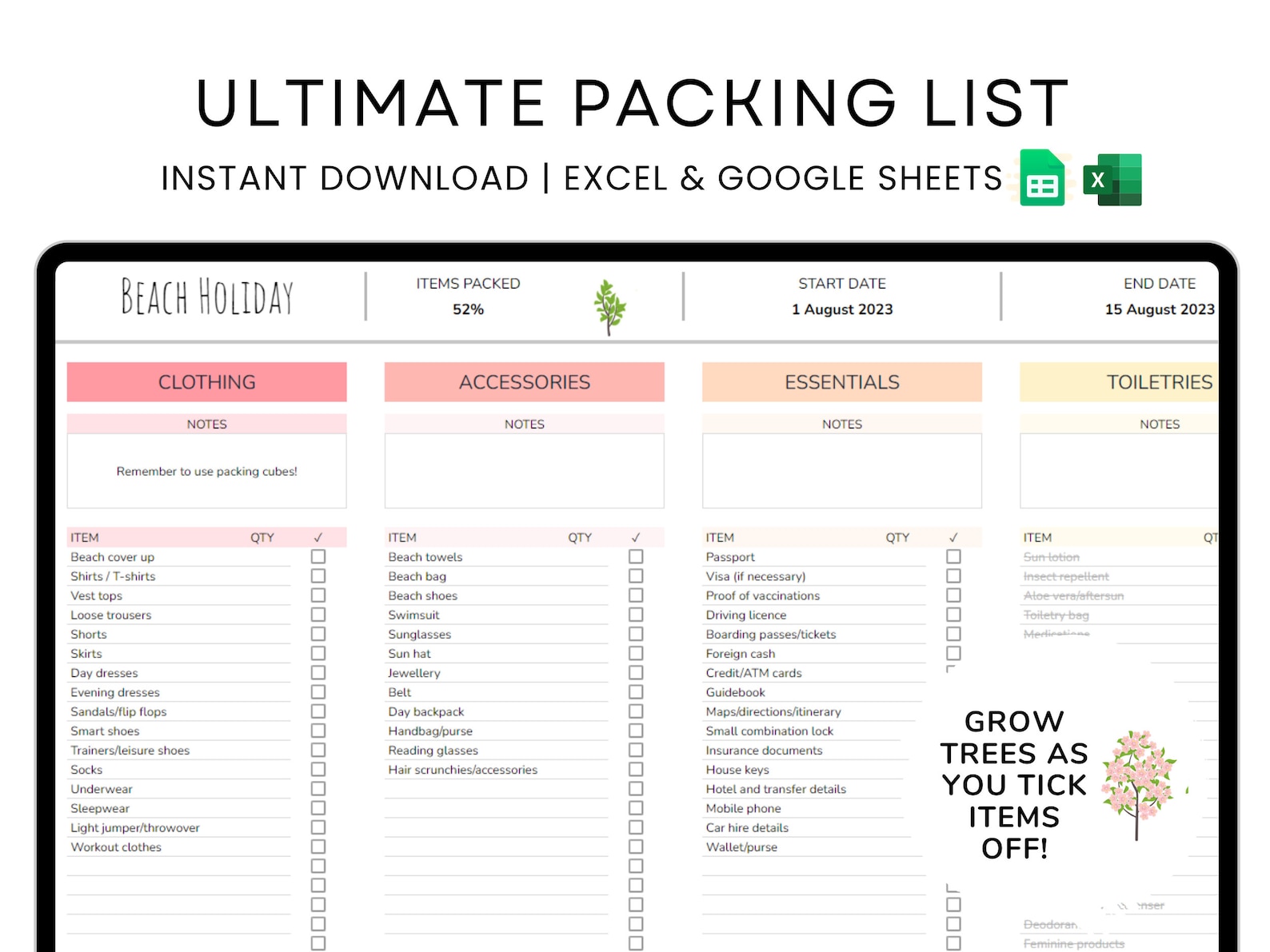Tick the Beach cover up checkbox
1270x952 pixels.
coord(318,556)
